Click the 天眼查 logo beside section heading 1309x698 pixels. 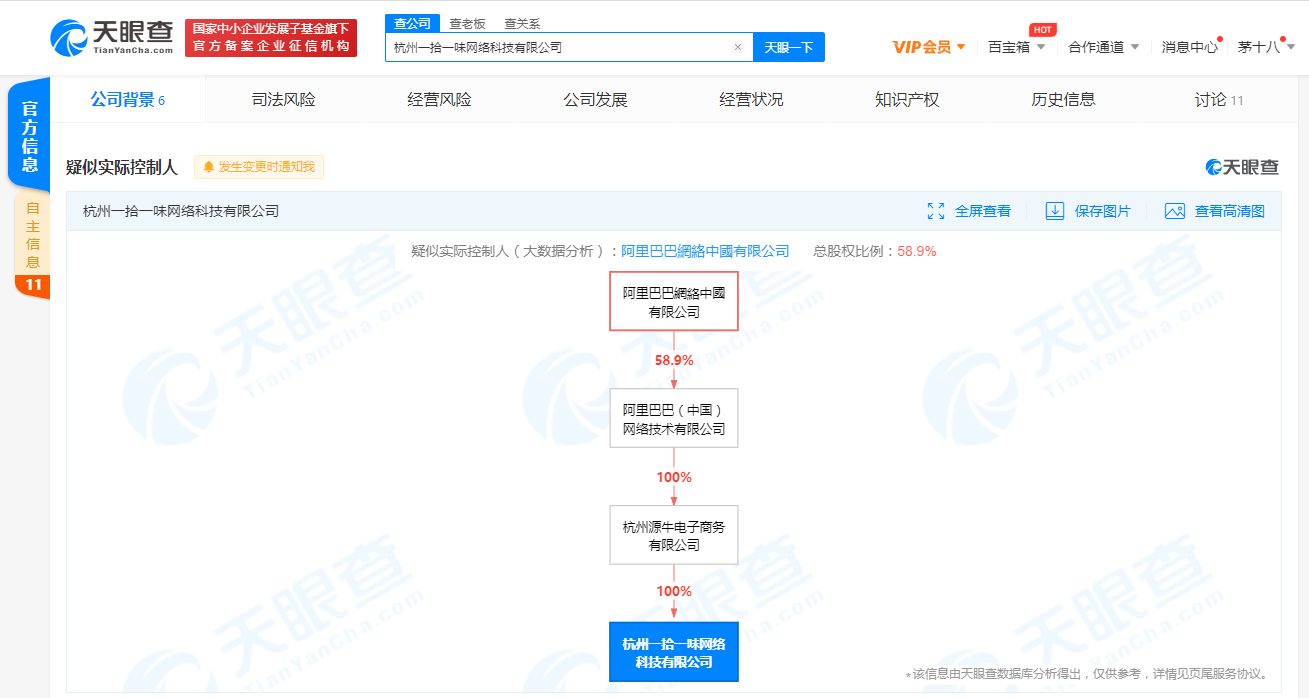(x=1242, y=167)
